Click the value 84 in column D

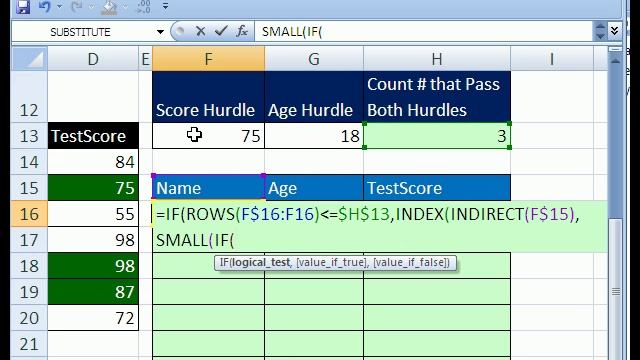[x=93, y=162]
